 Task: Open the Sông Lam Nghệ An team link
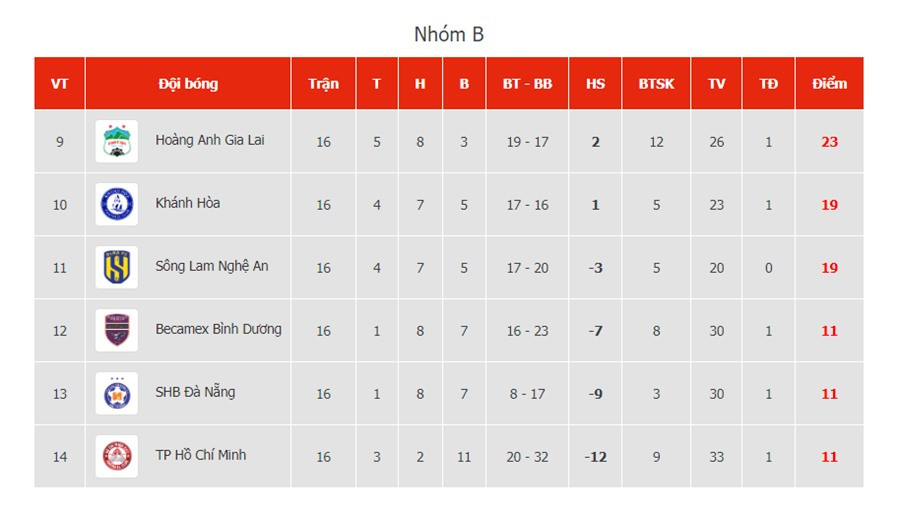pos(212,266)
